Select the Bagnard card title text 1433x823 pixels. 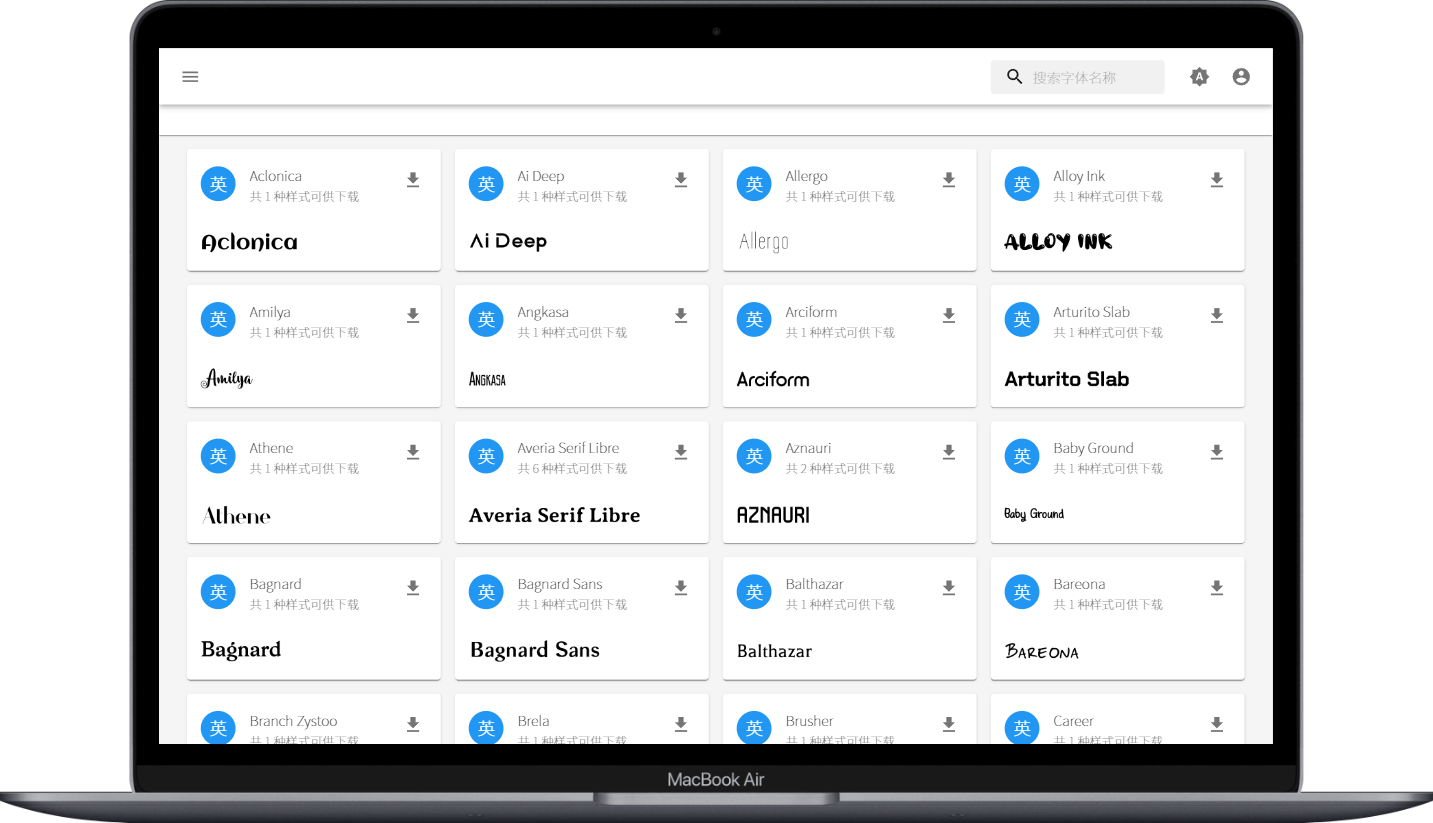coord(275,584)
